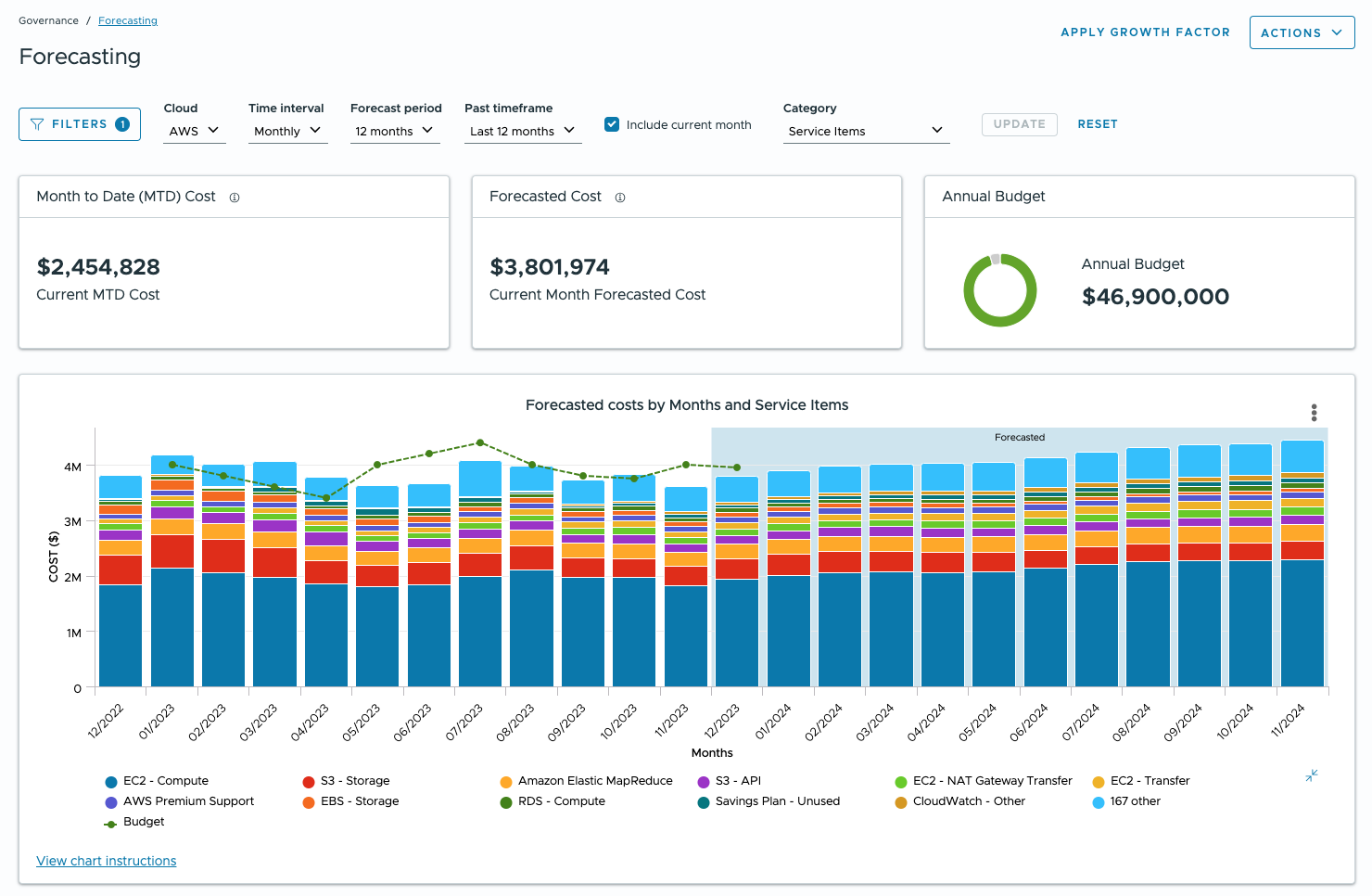Click the 07/2023 bar in the chart
The image size is (1372, 896).
[x=480, y=574]
